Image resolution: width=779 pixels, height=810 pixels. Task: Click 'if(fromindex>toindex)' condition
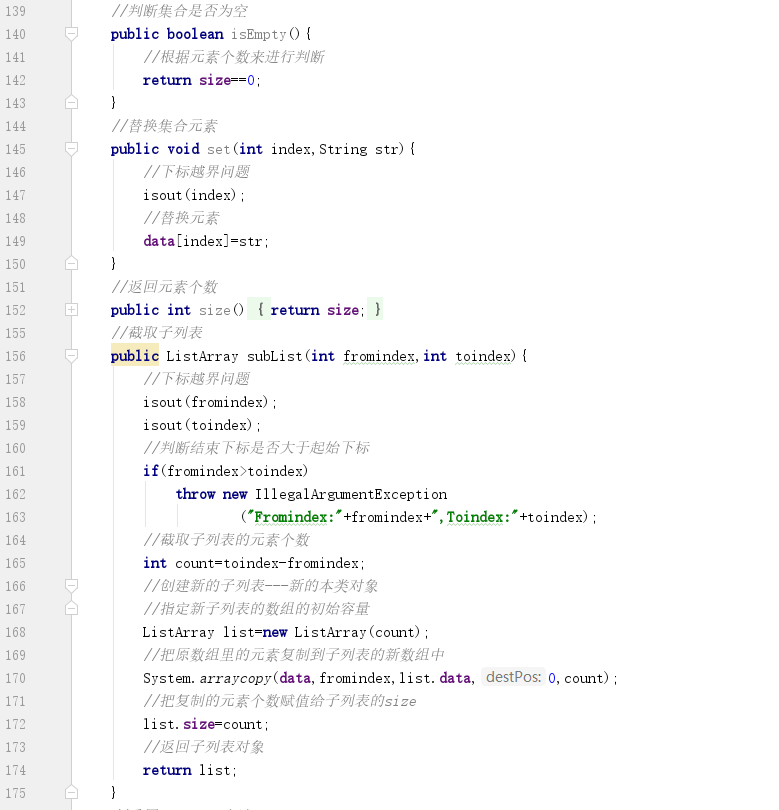(226, 471)
